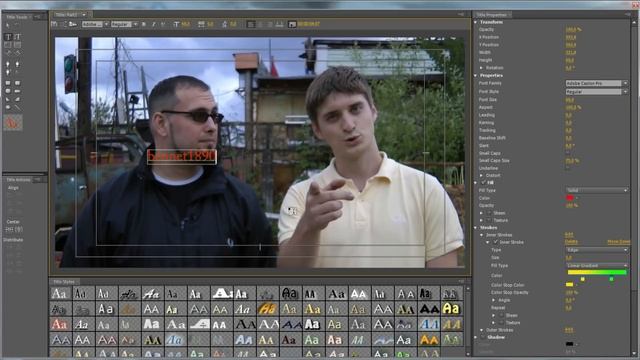Viewport: 640px width, 360px height.
Task: Select the Title Properties panel tab
Action: (491, 15)
